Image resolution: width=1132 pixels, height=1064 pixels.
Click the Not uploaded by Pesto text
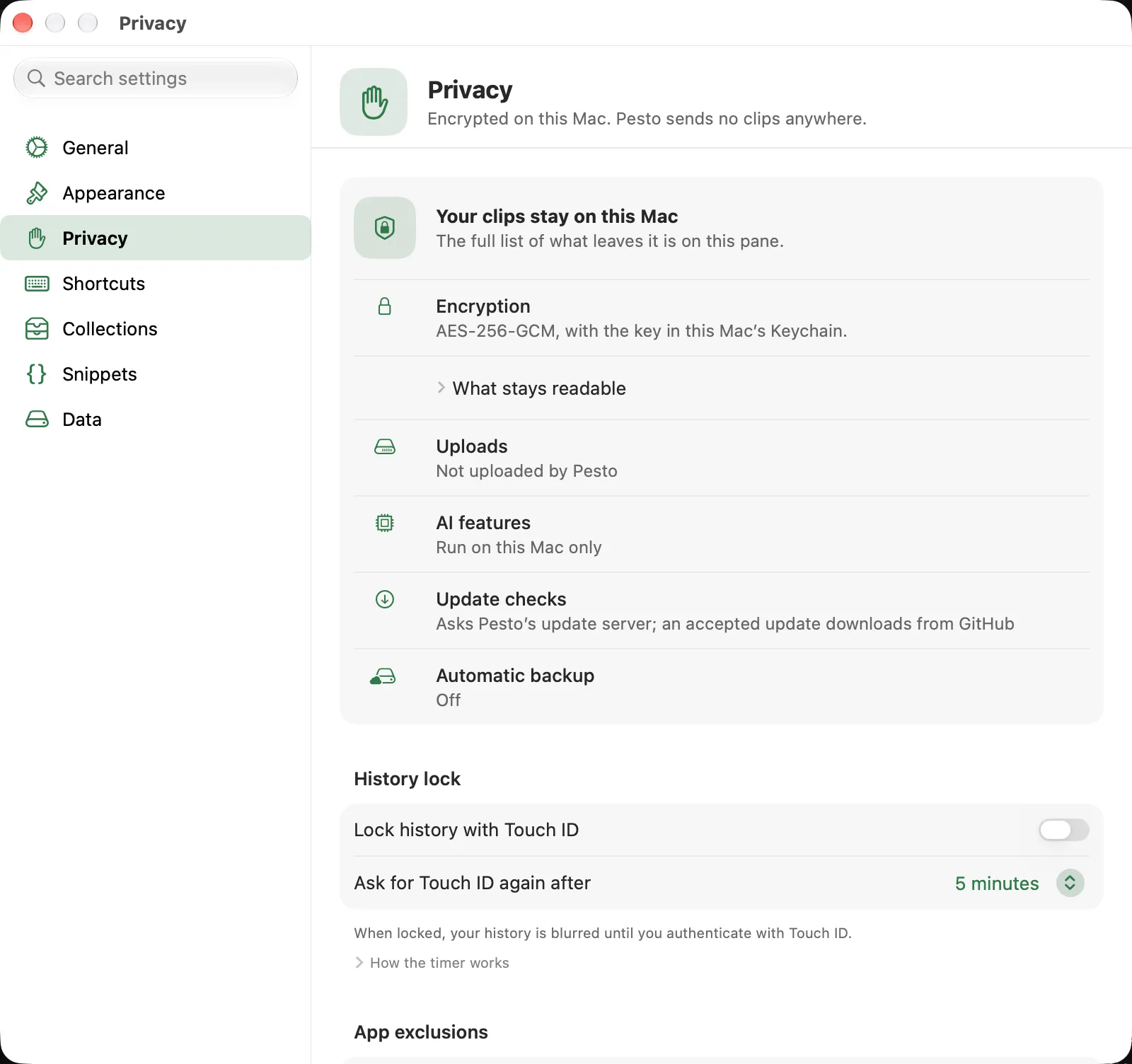526,470
